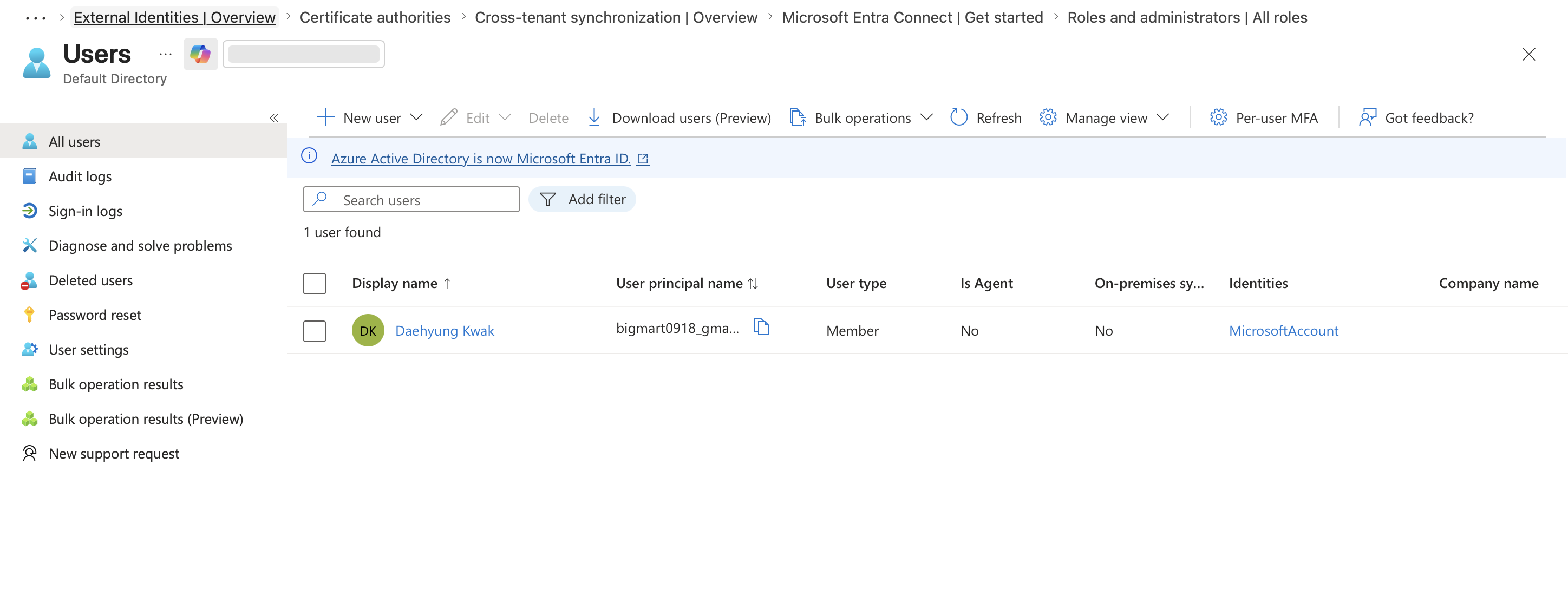Click the On-premises sync column header

[1149, 284]
